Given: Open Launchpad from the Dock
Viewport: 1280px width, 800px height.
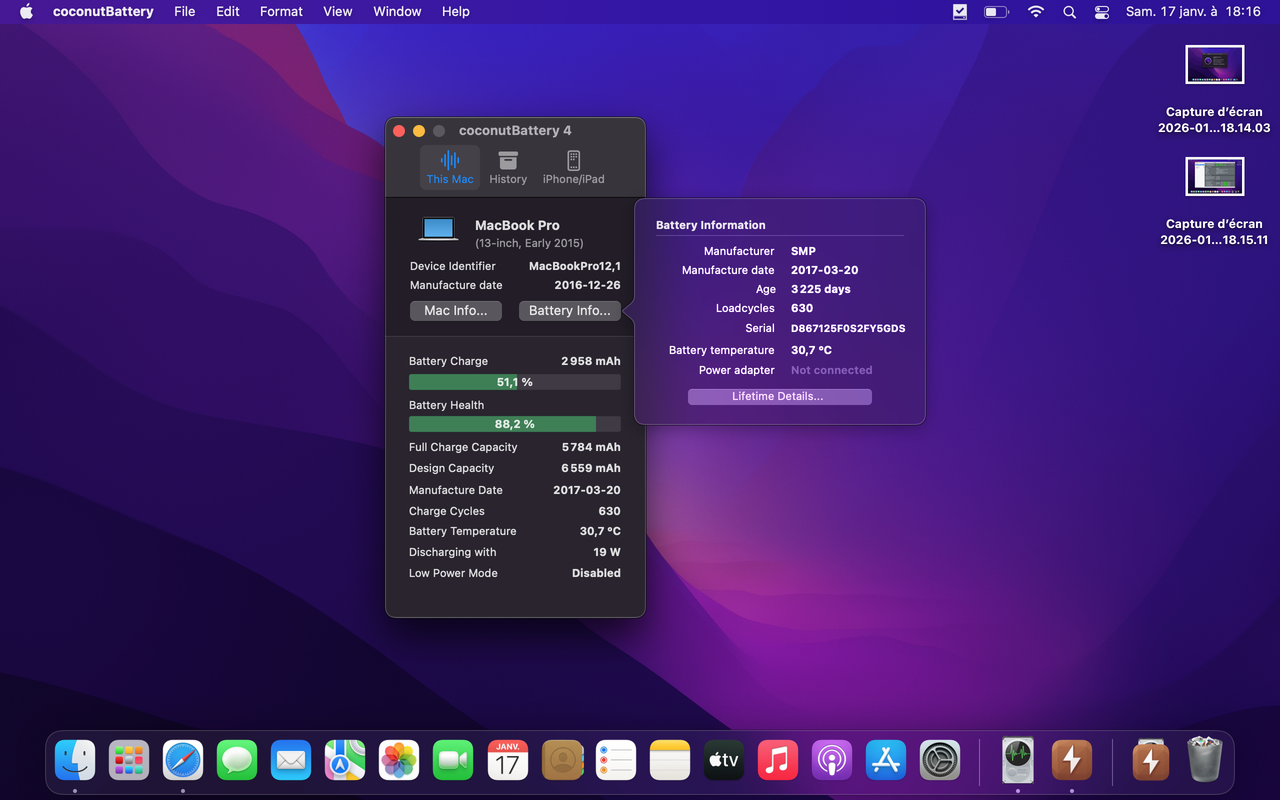Looking at the screenshot, I should tap(129, 760).
